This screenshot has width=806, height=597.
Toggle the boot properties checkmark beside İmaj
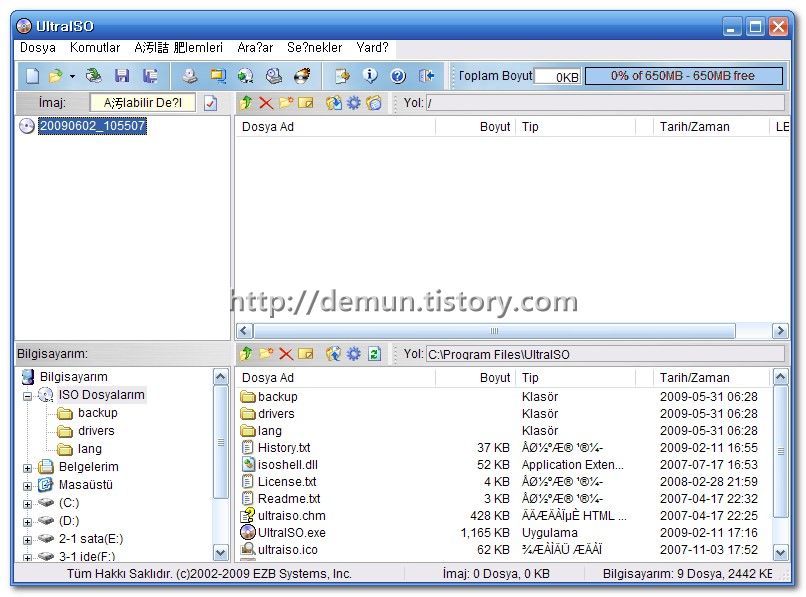click(210, 103)
